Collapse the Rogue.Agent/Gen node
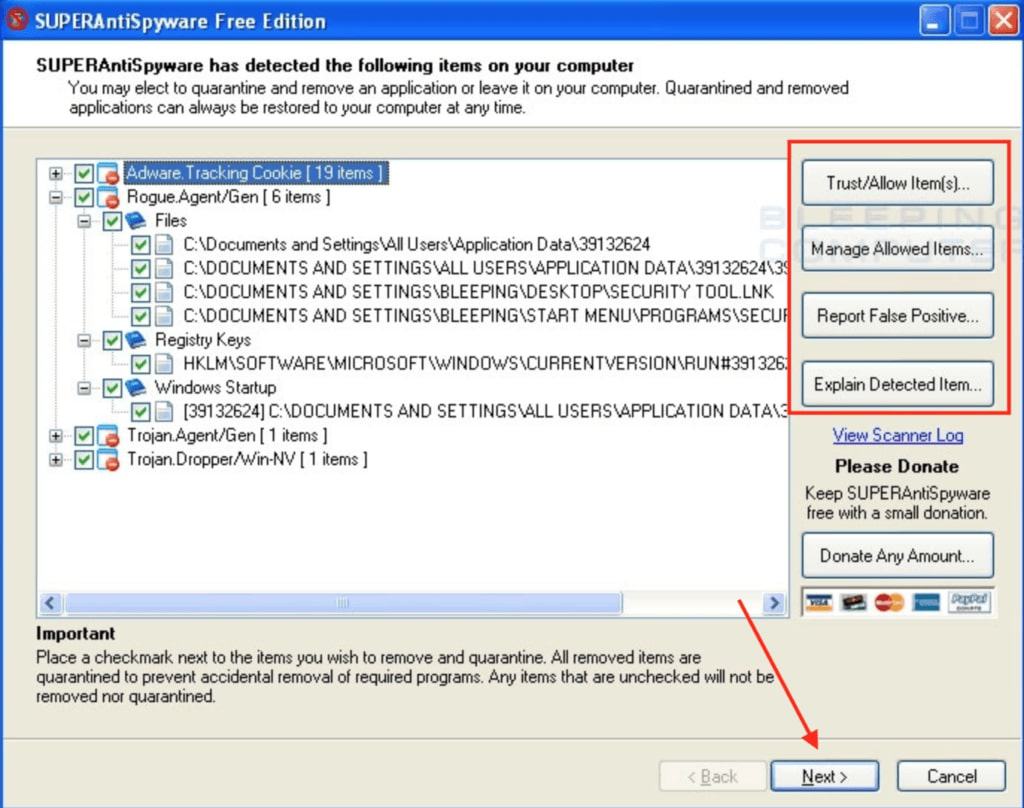The height and width of the screenshot is (808, 1024). point(56,197)
